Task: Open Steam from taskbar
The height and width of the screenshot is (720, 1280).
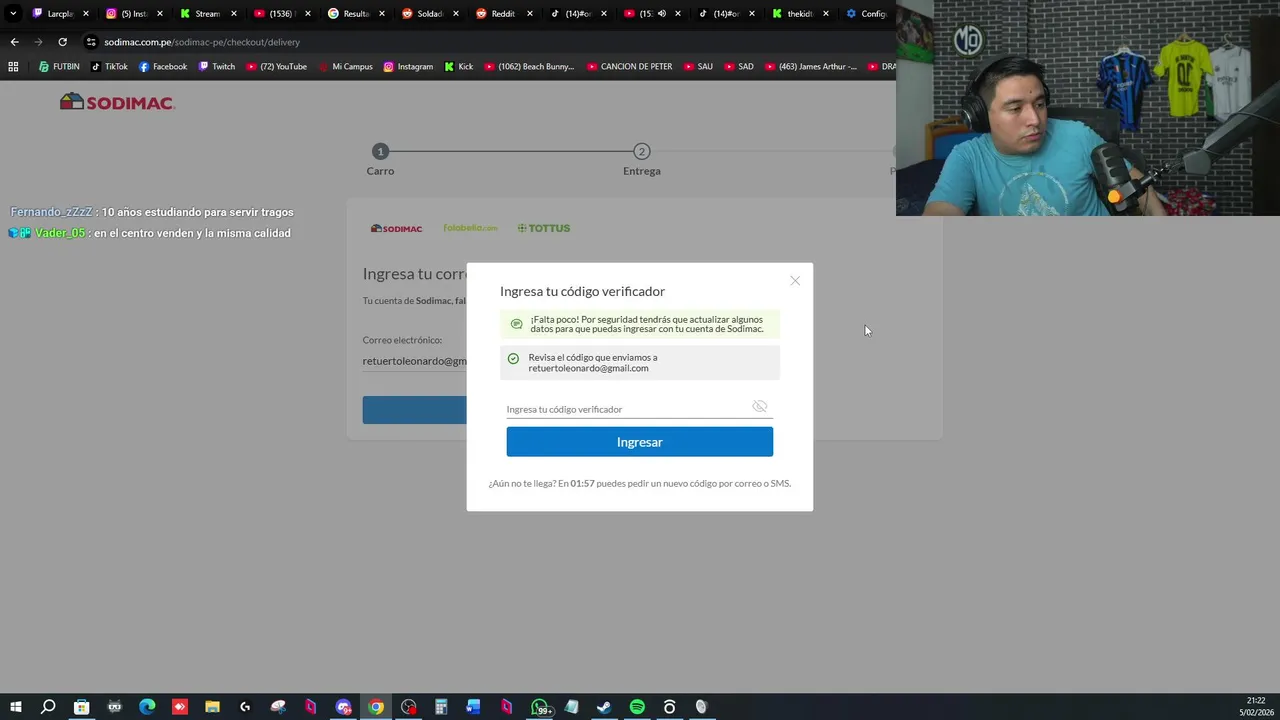Action: [x=605, y=707]
